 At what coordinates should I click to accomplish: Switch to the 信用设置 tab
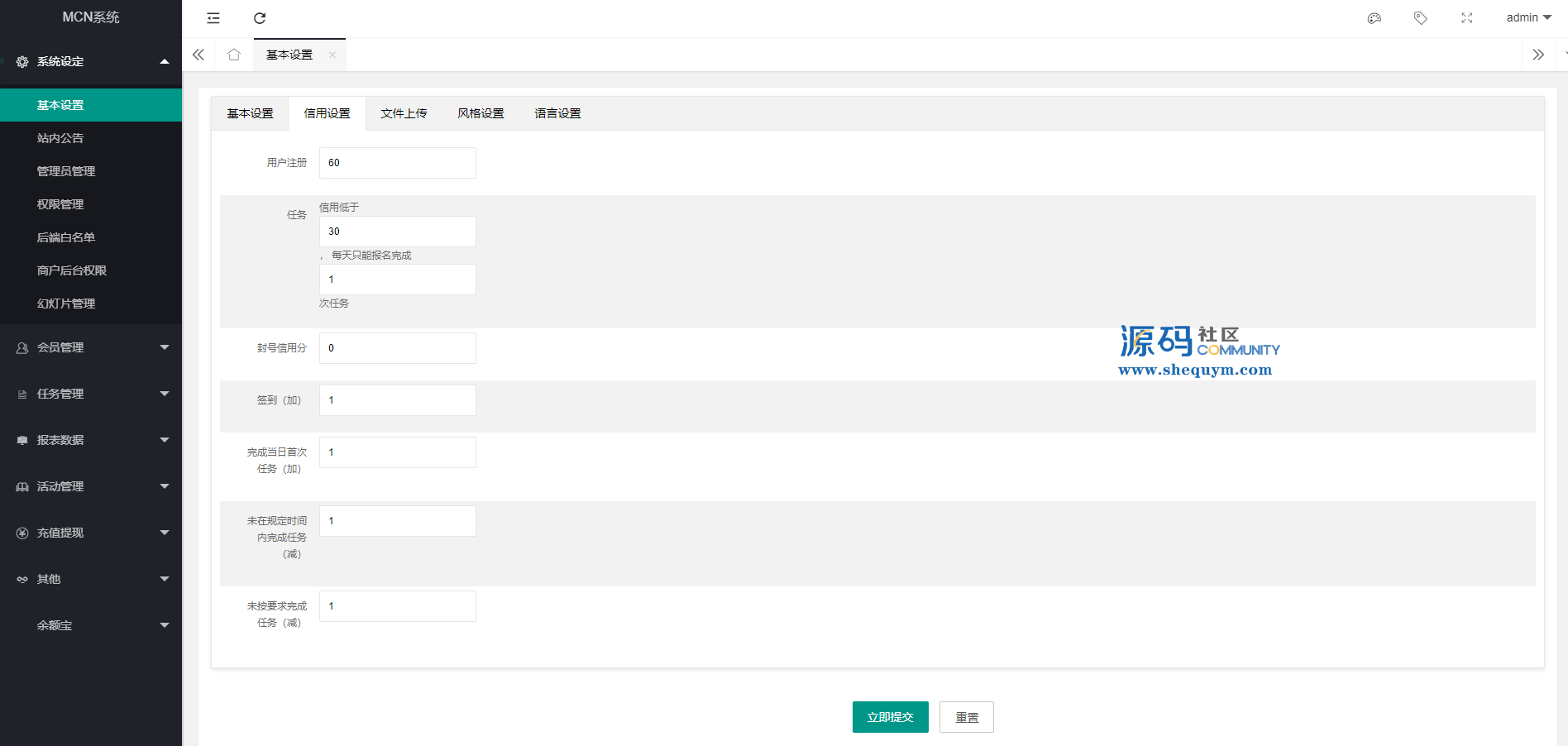point(327,113)
